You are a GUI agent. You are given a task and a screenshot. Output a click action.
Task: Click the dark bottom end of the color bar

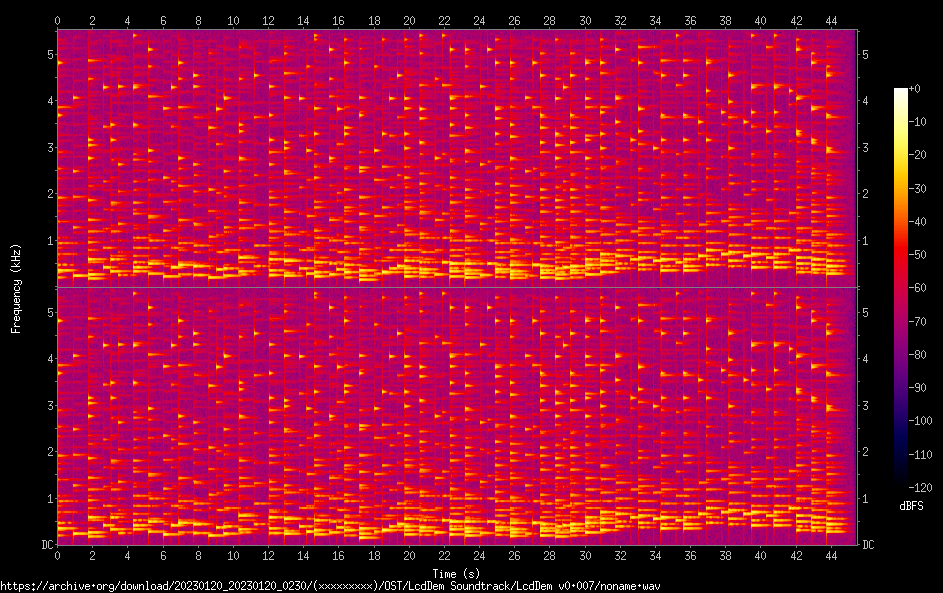[900, 482]
